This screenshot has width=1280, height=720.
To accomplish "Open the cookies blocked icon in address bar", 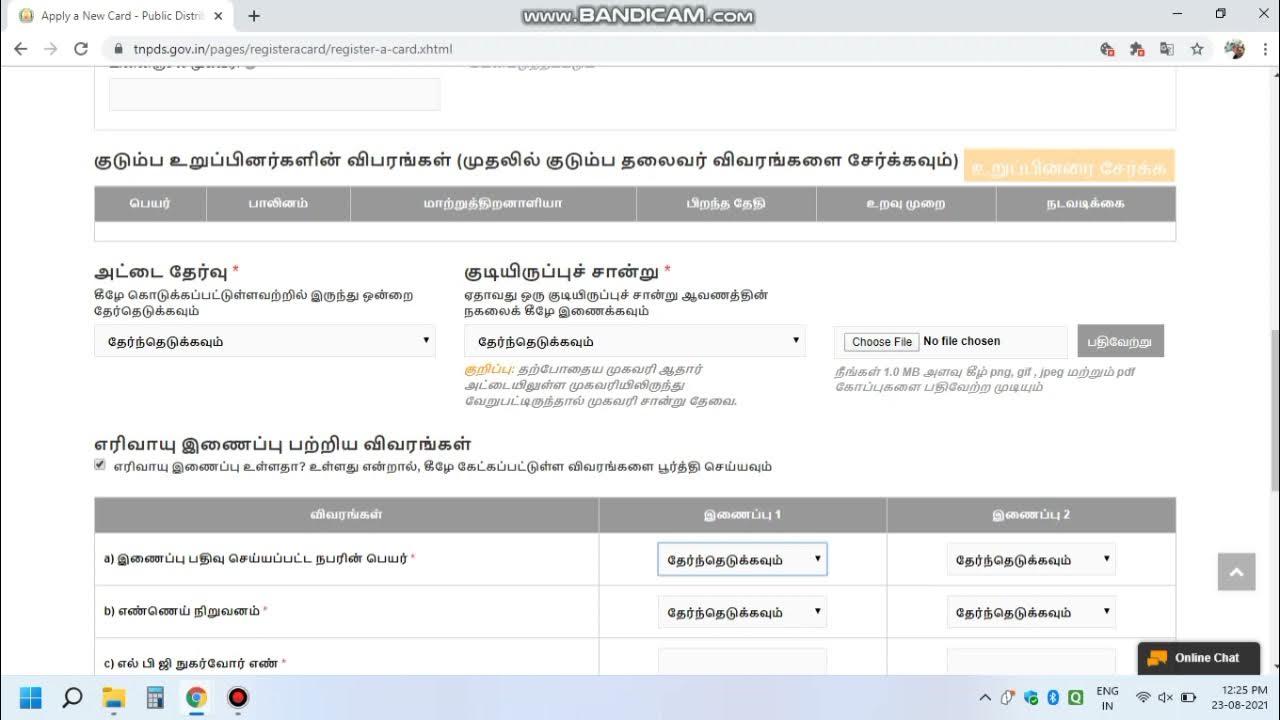I will point(1107,49).
